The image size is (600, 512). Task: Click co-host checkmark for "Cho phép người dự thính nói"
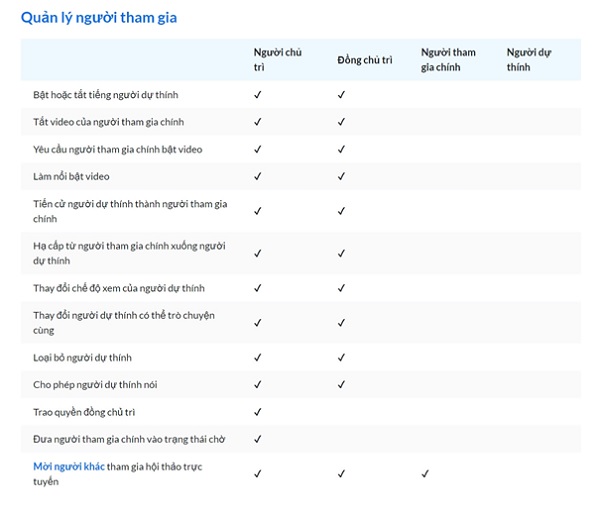click(x=341, y=384)
